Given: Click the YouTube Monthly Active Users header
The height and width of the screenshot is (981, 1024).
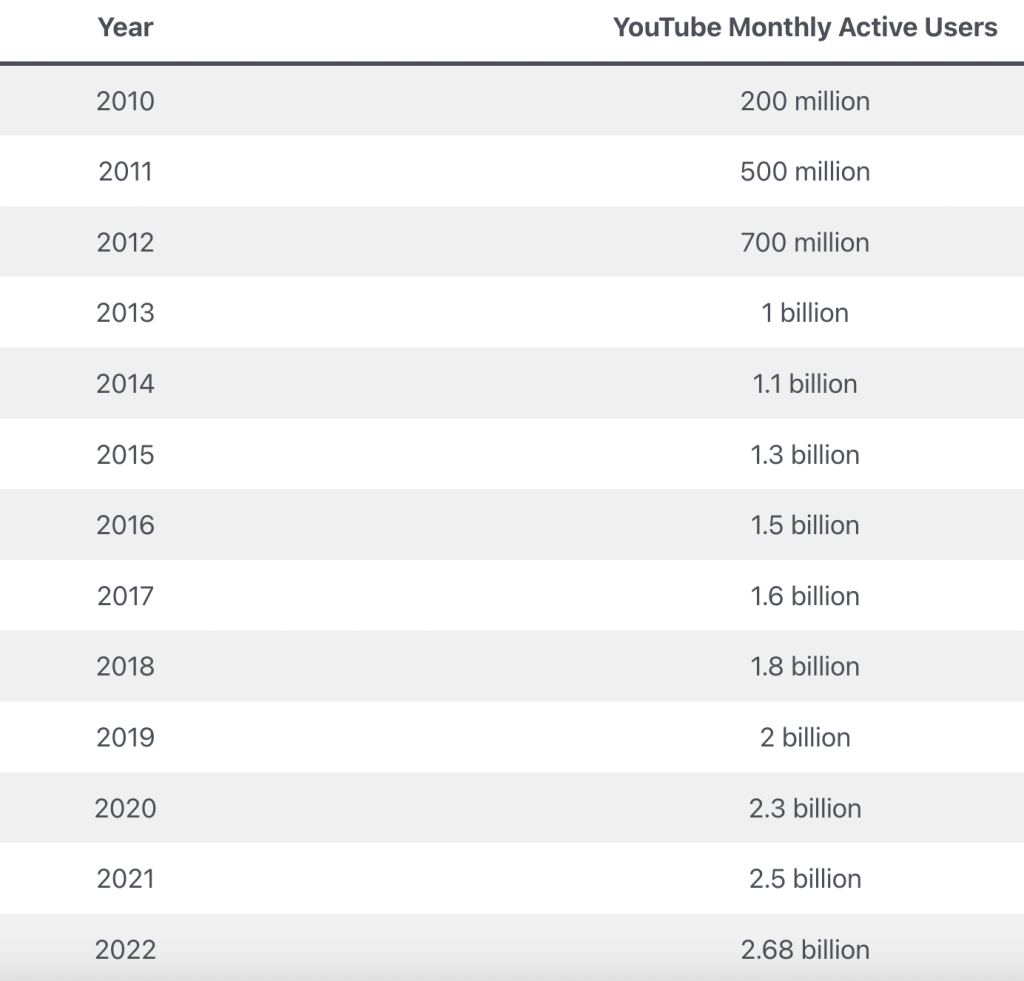Looking at the screenshot, I should tap(805, 28).
